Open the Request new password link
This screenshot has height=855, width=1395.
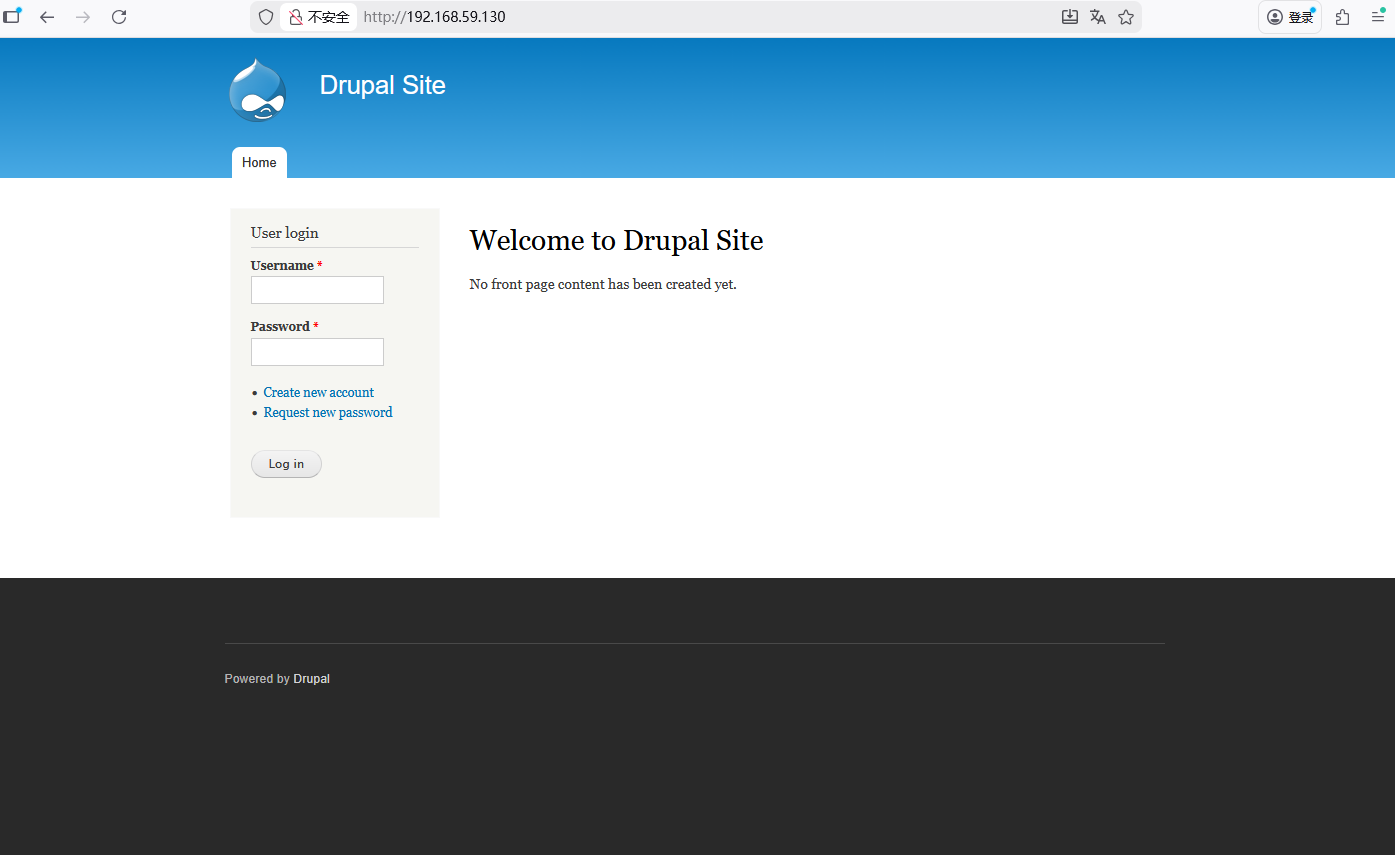(x=328, y=413)
